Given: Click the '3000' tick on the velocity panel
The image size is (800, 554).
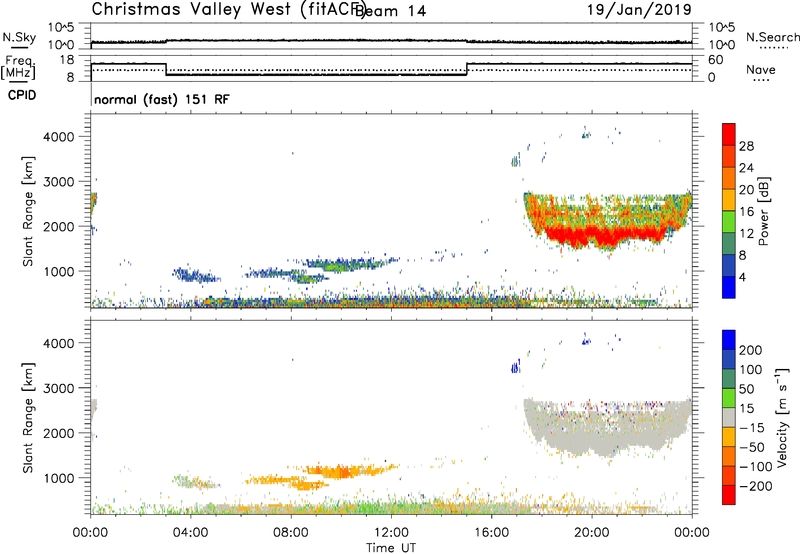Looking at the screenshot, I should click(x=59, y=388).
